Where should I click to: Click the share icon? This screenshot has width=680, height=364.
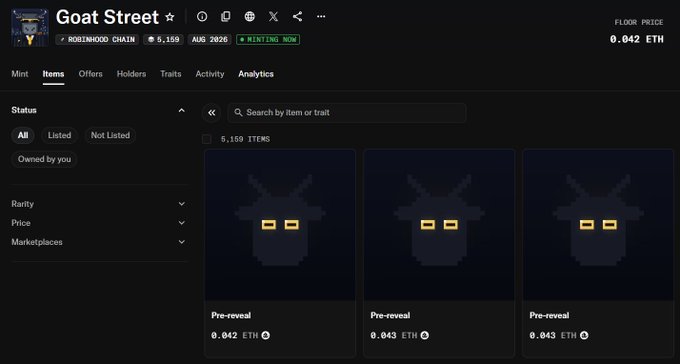(297, 16)
